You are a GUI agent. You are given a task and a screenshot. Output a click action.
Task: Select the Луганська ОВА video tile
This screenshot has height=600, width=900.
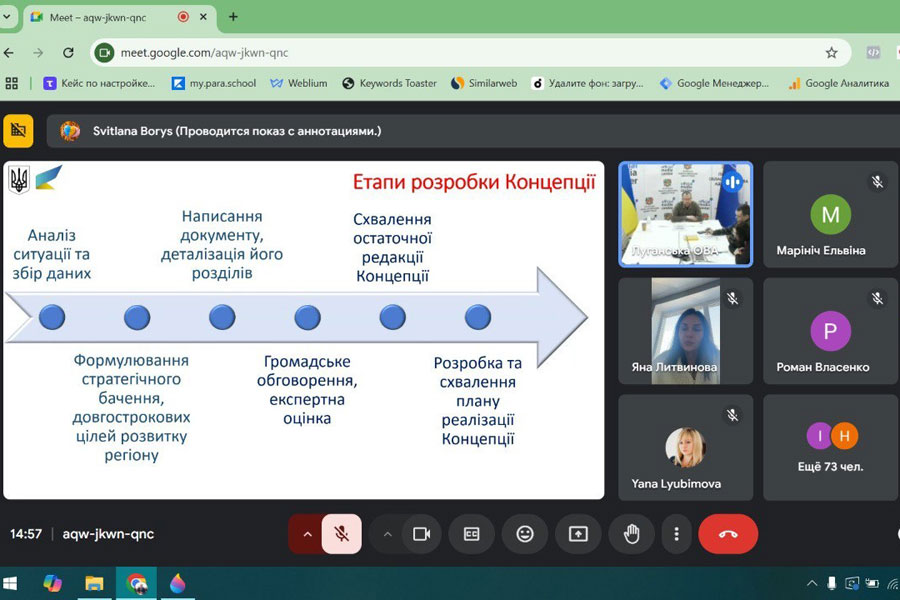pos(685,213)
